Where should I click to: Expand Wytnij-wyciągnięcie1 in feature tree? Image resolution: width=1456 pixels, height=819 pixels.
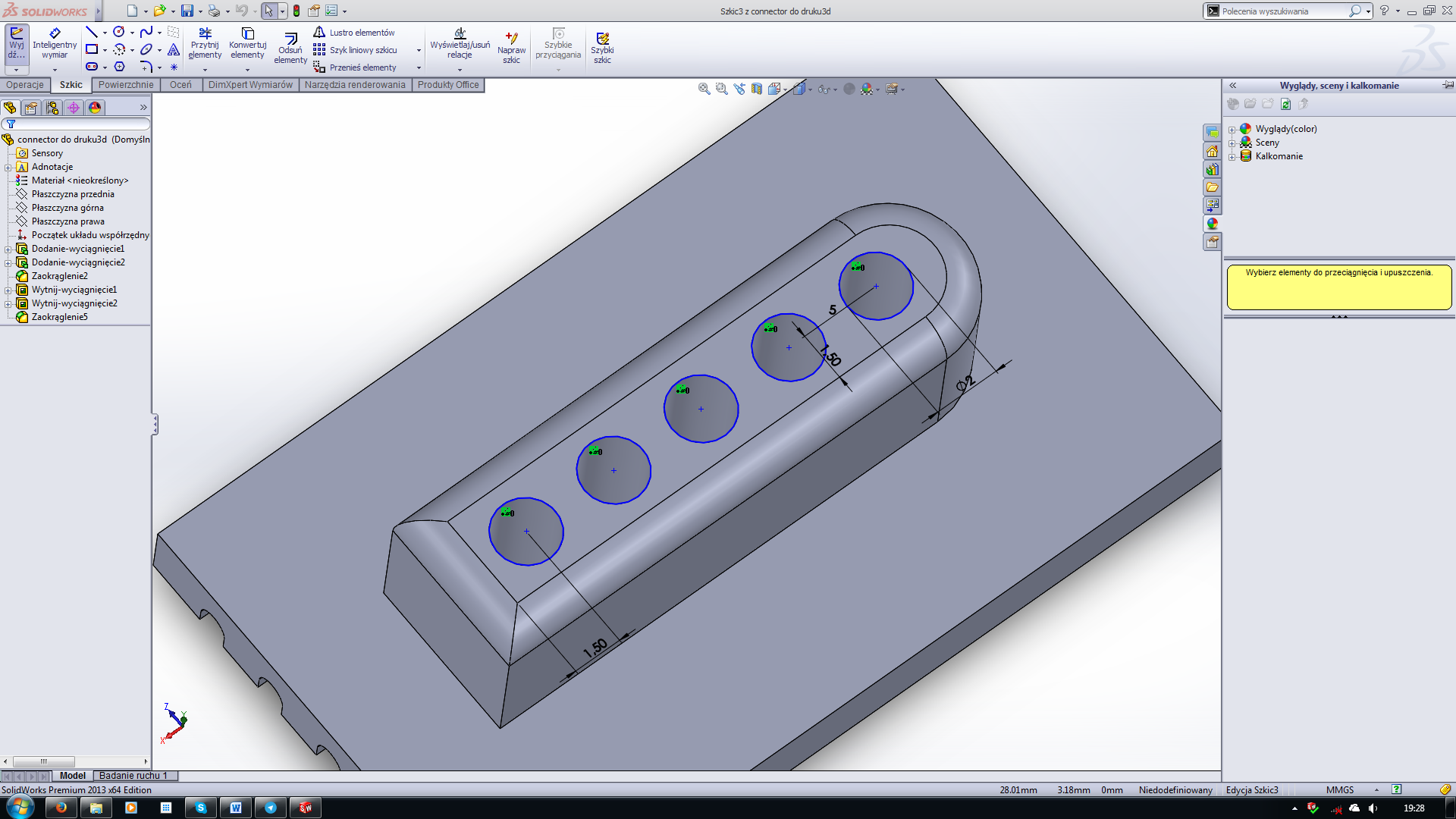pos(8,290)
